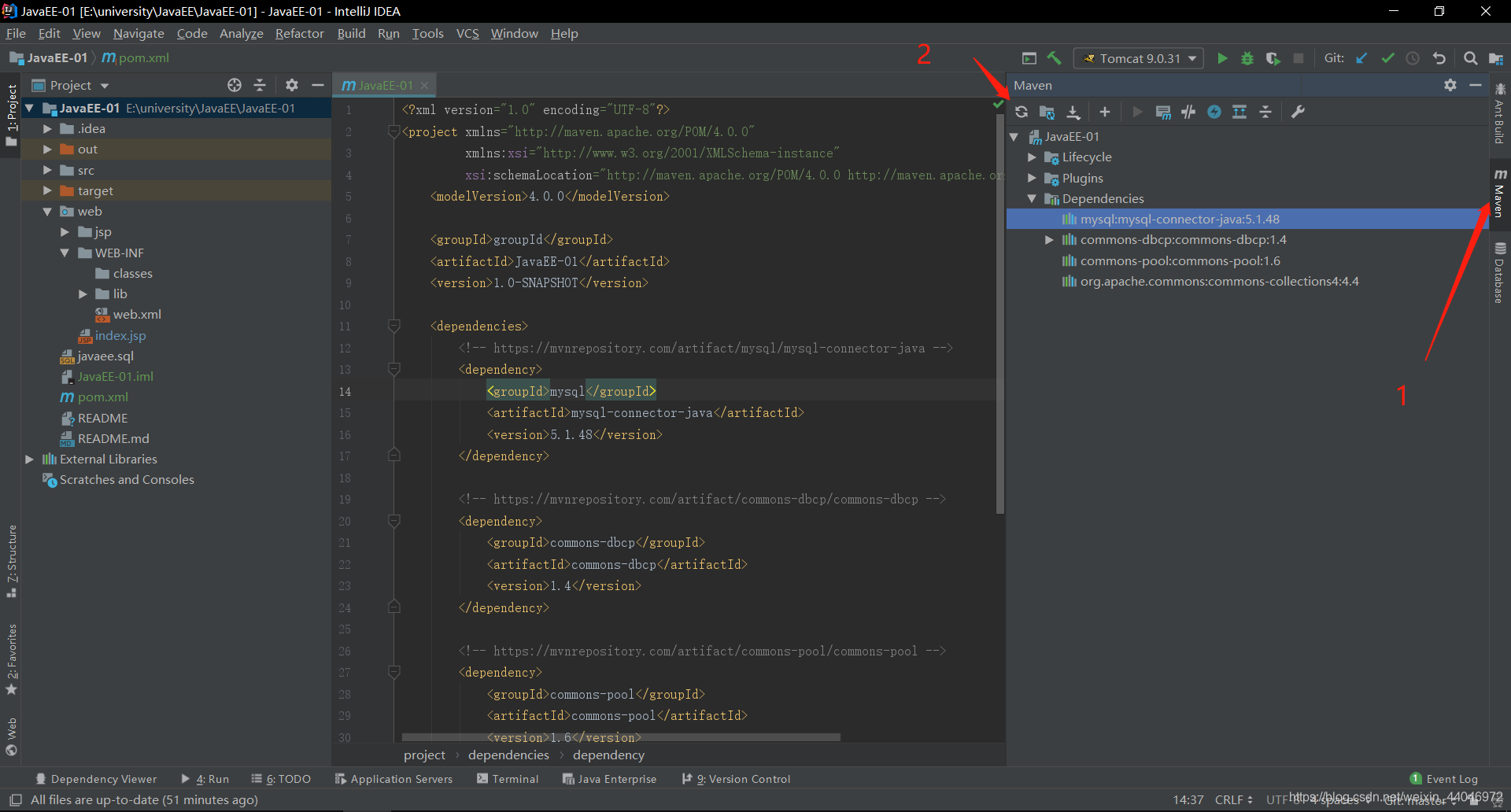Build project with hammer icon
Image resolution: width=1511 pixels, height=812 pixels.
click(x=1055, y=58)
